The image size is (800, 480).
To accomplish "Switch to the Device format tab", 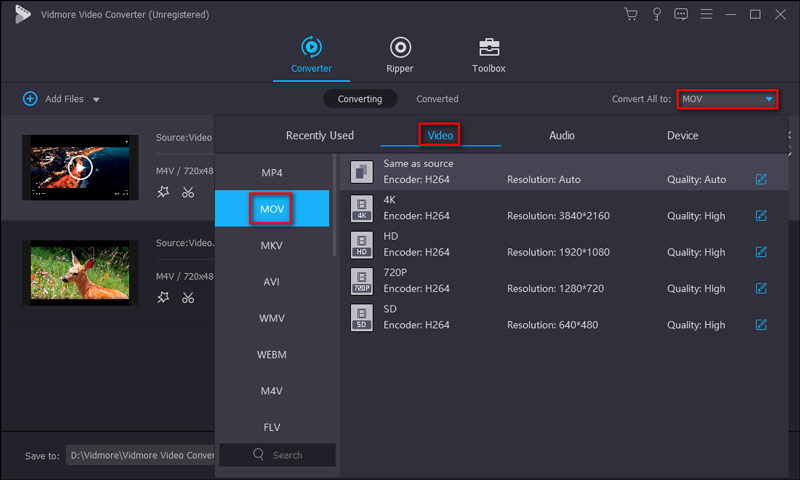I will [682, 135].
